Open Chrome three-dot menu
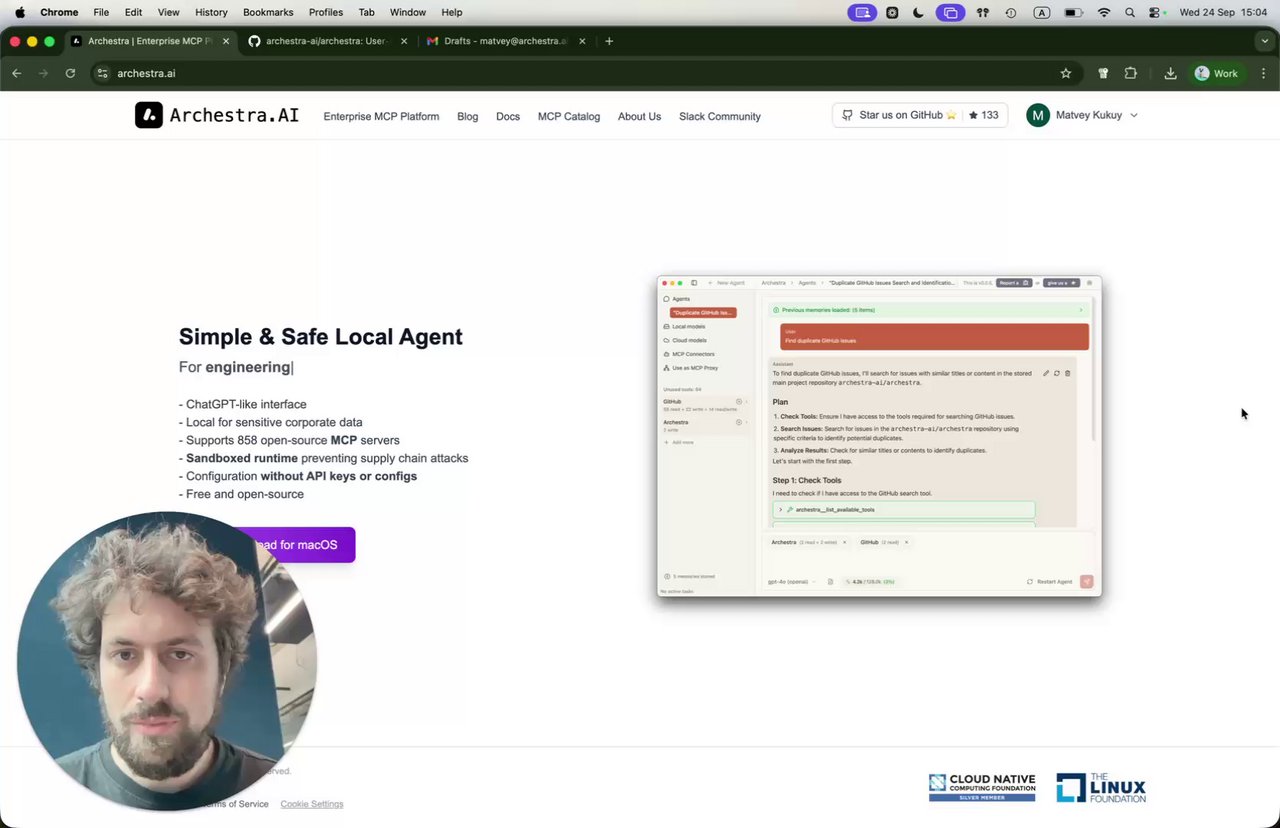This screenshot has height=828, width=1280. [x=1264, y=73]
